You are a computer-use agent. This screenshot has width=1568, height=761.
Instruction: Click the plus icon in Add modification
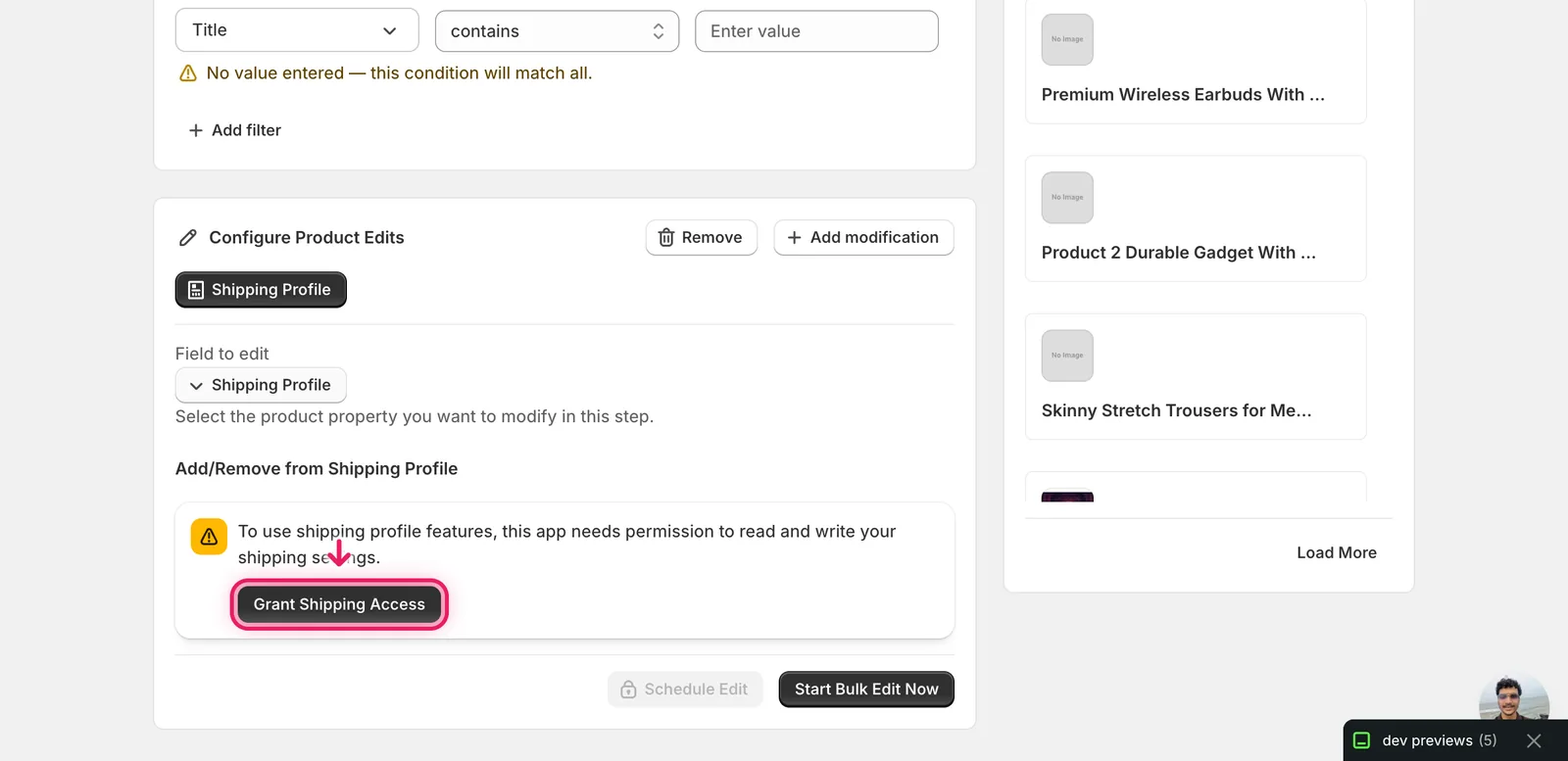point(795,238)
